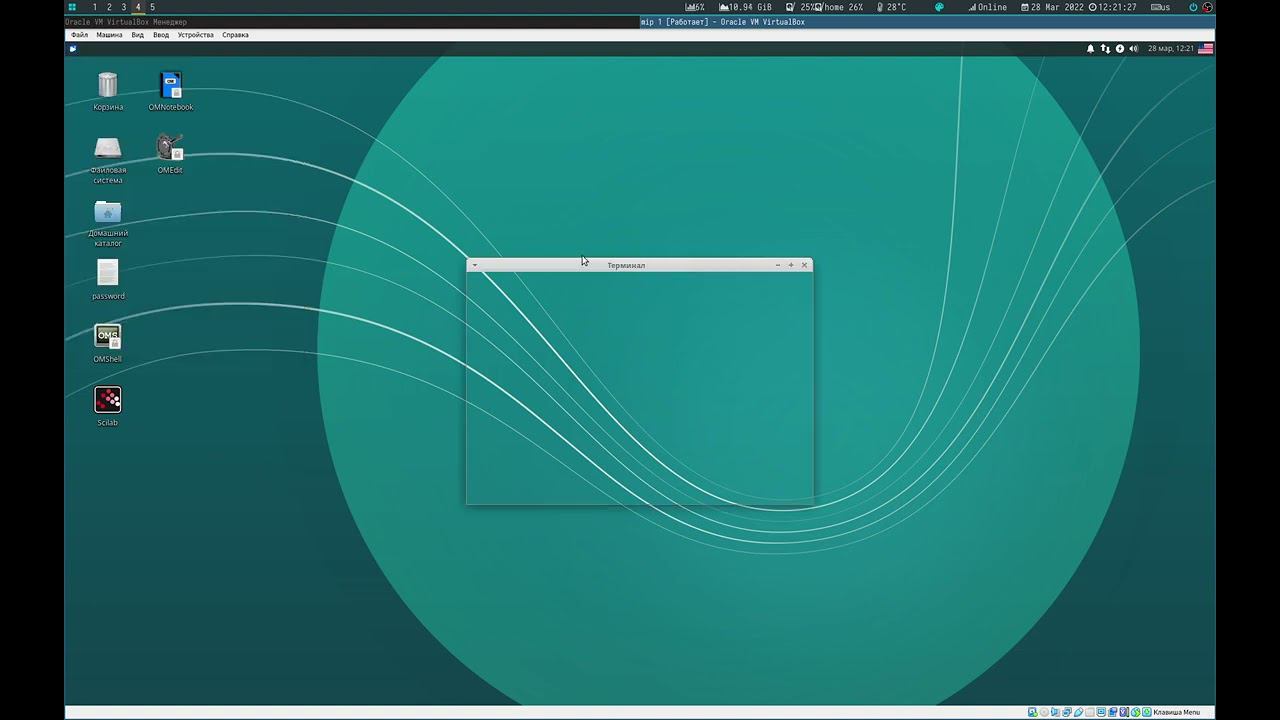Switch to workspace 1
The height and width of the screenshot is (720, 1280).
95,7
